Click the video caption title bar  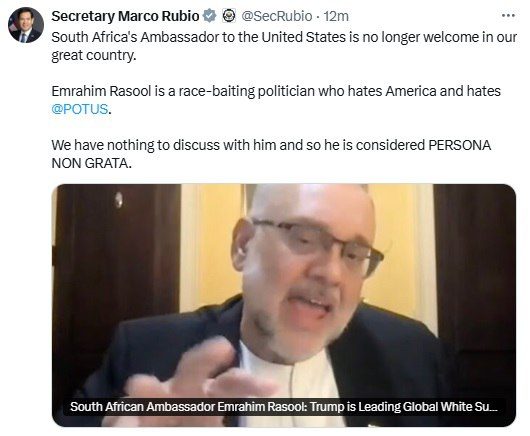click(x=284, y=407)
